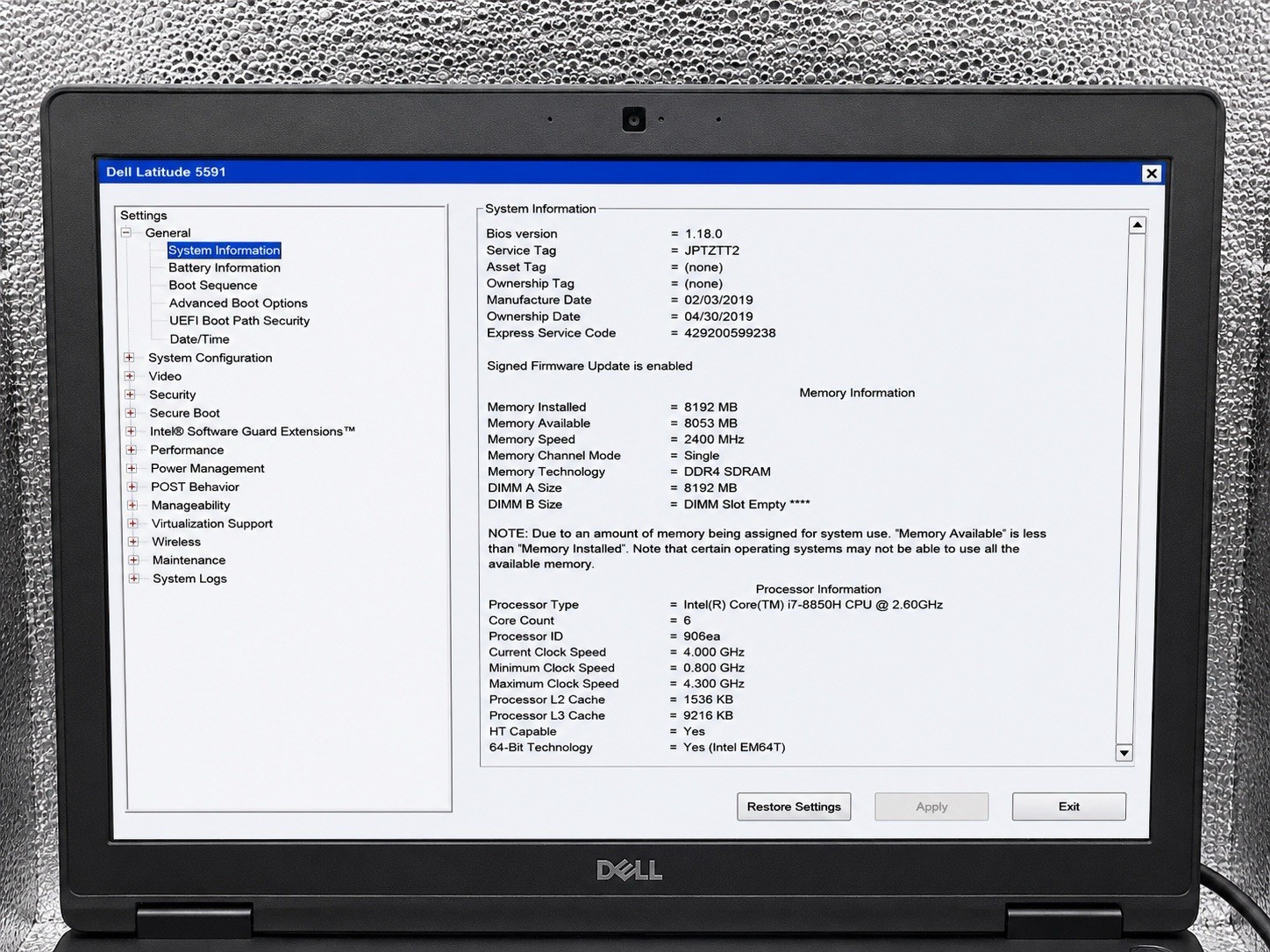Close the Dell Latitude 5591 window
The height and width of the screenshot is (952, 1270).
point(1152,174)
